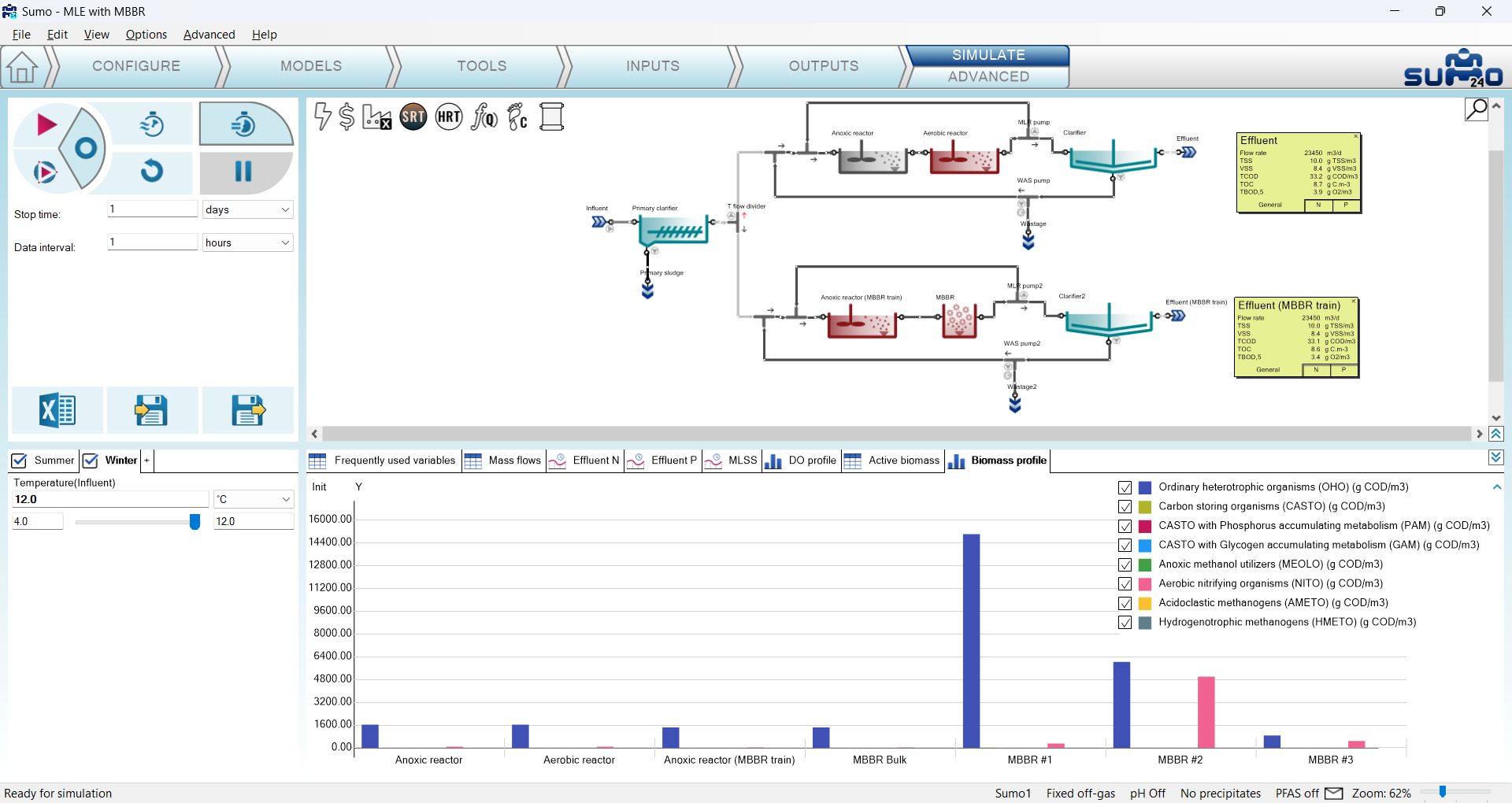
Task: Open the Stop time units dropdown (days)
Action: click(247, 209)
